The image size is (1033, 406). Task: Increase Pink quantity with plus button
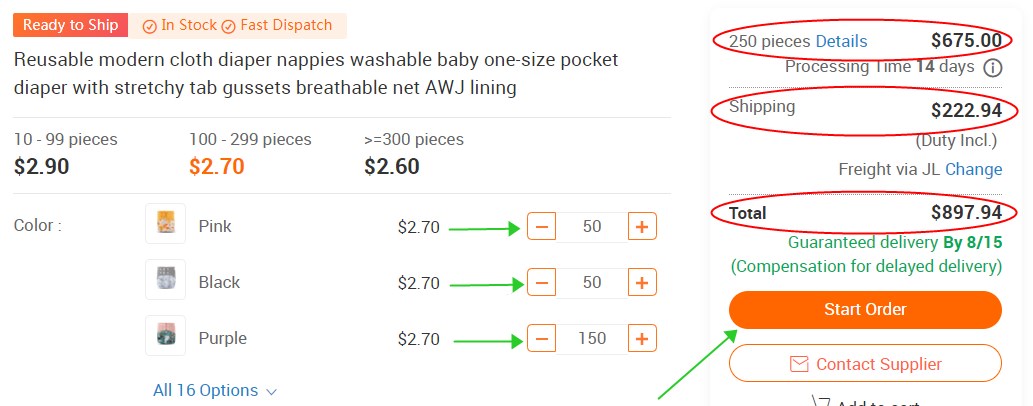pos(642,227)
